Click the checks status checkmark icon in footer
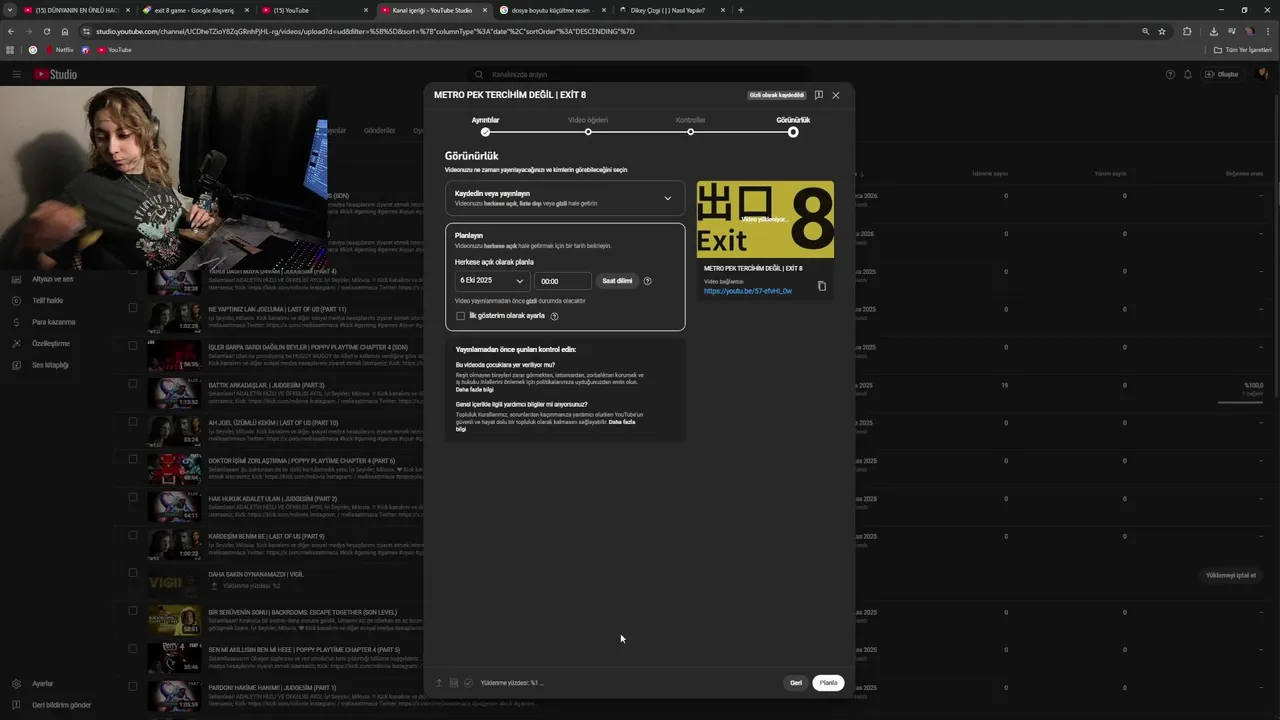 (x=468, y=683)
